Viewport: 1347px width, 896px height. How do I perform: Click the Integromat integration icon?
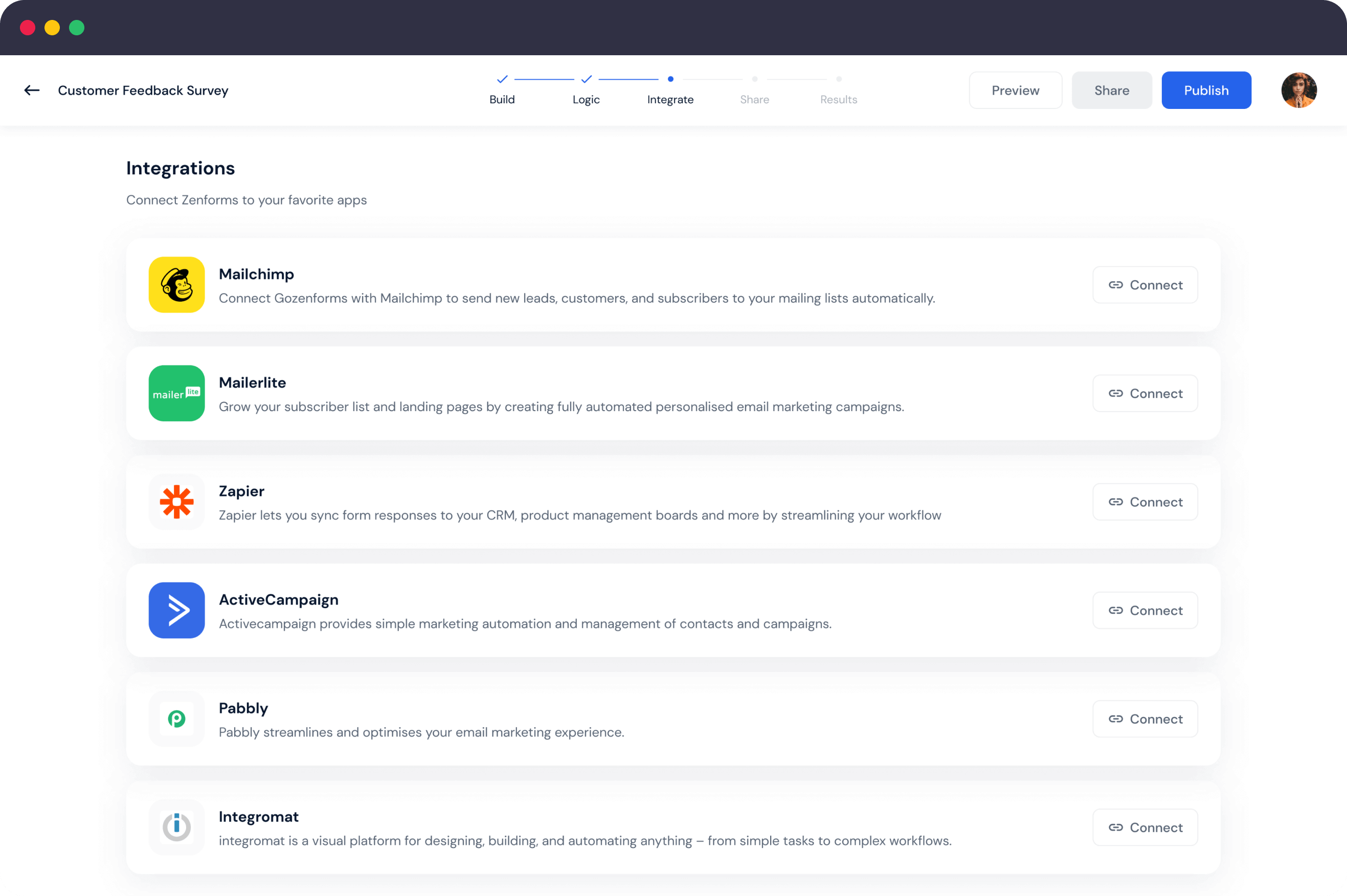[176, 827]
